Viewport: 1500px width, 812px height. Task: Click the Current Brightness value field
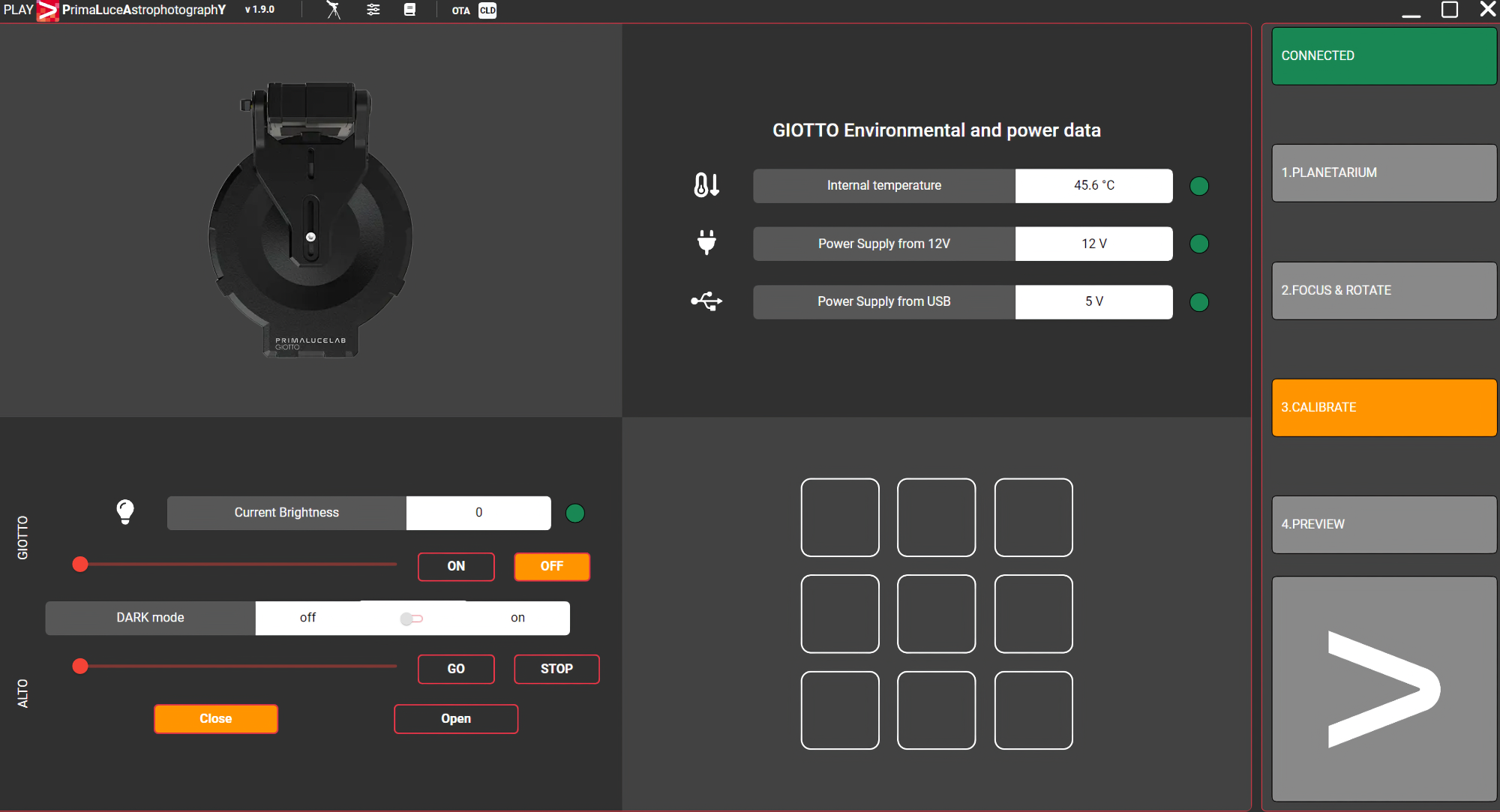[x=478, y=513]
